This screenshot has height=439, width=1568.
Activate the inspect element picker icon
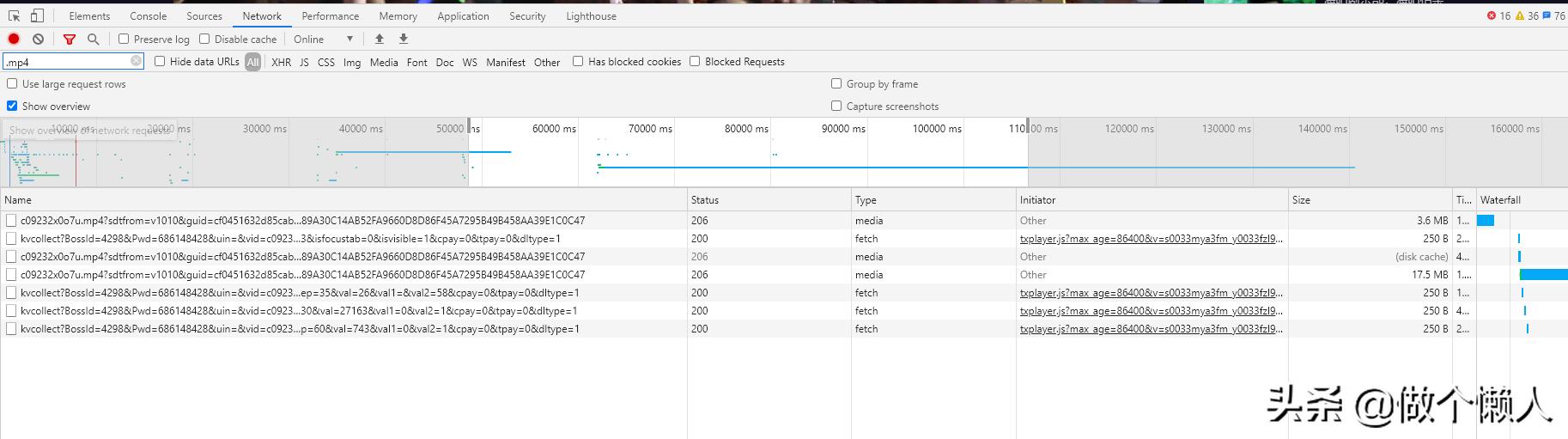(14, 15)
